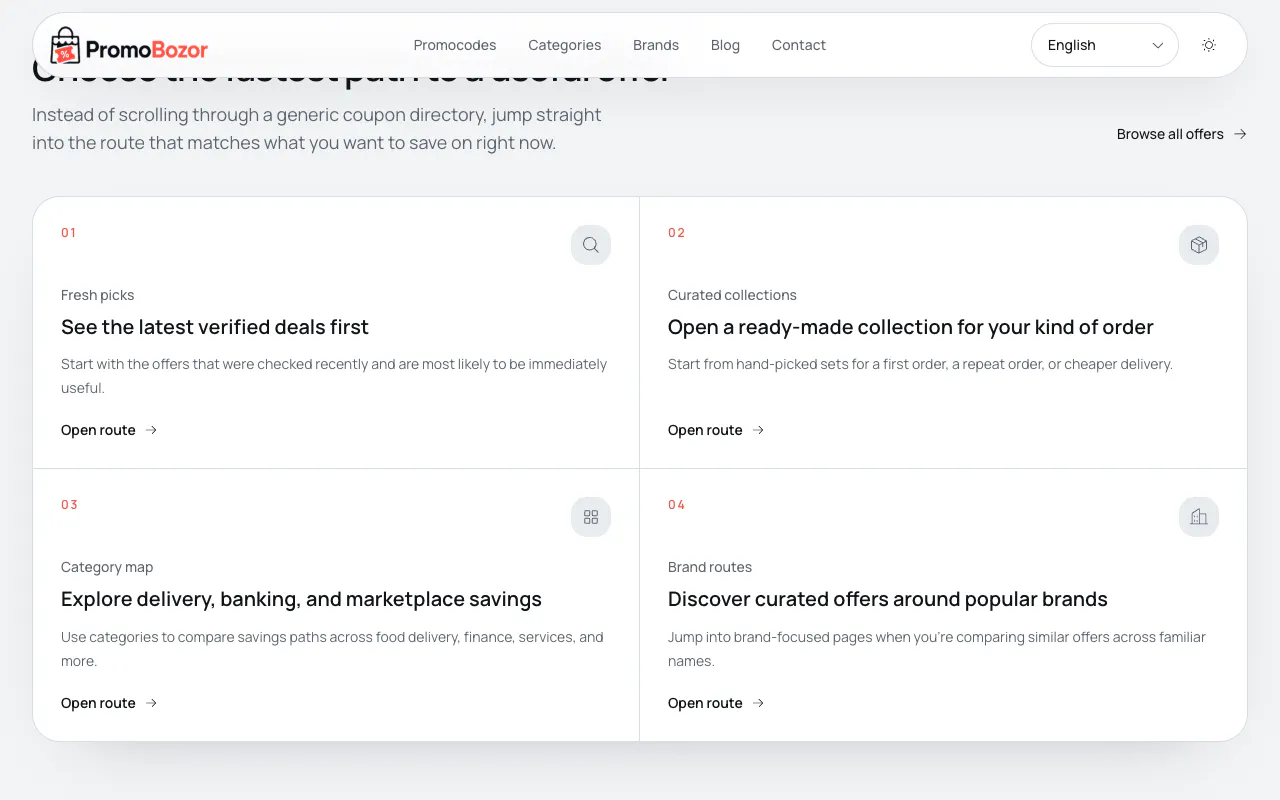
Task: Click the grid icon in Category map card
Action: coord(591,517)
